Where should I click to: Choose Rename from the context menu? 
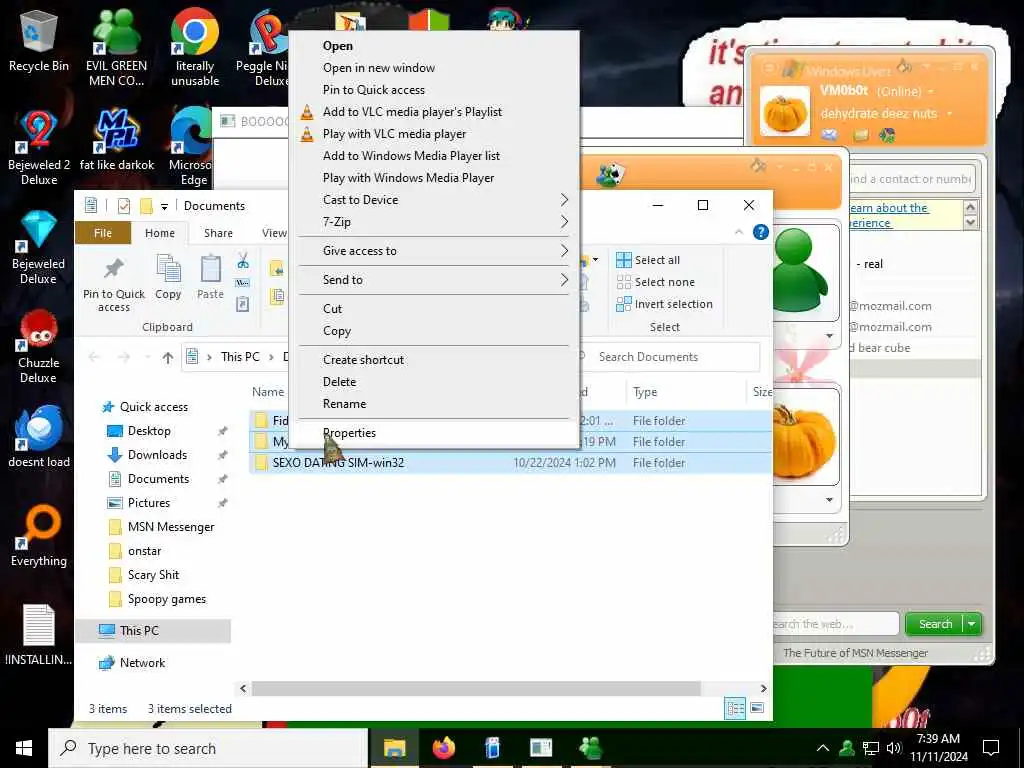point(434,404)
